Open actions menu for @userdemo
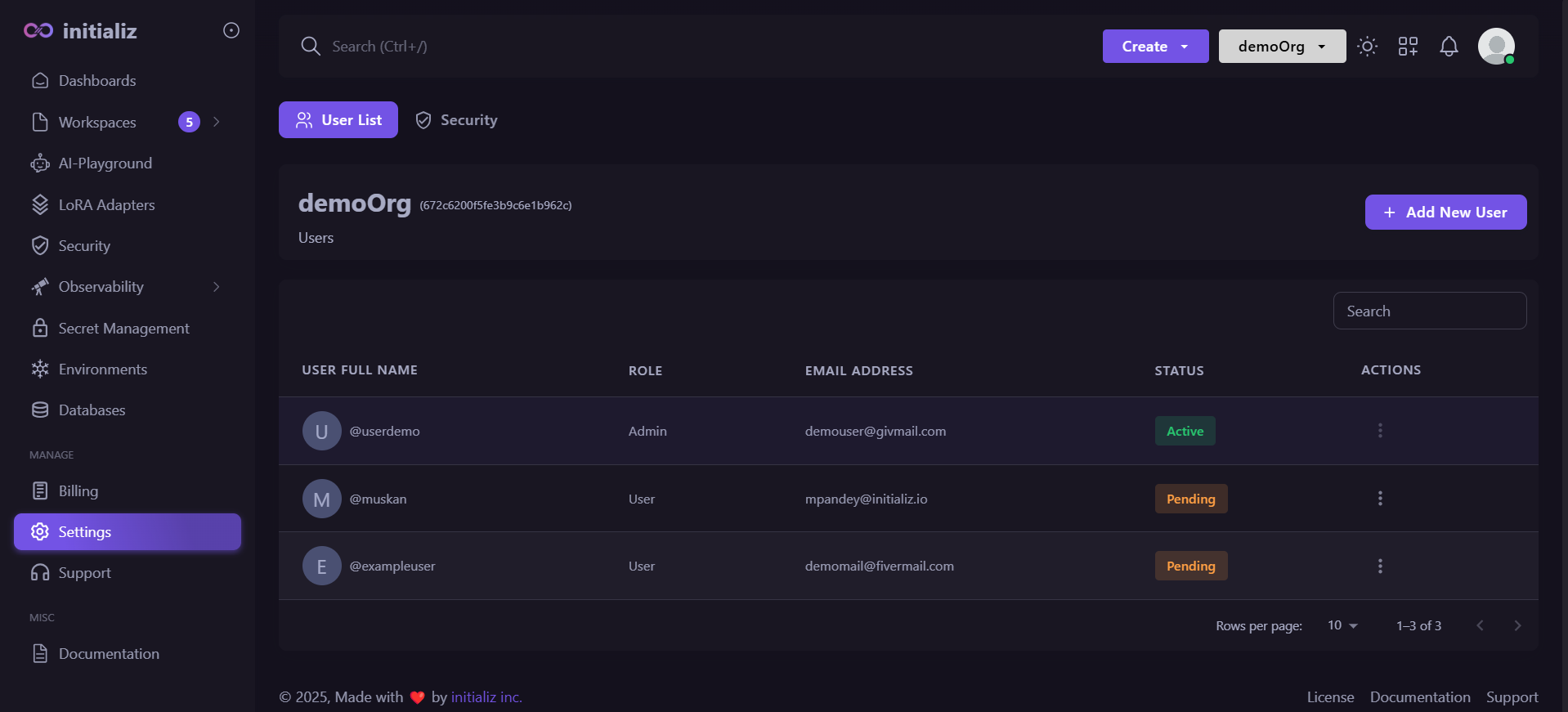The image size is (1568, 712). (1380, 431)
